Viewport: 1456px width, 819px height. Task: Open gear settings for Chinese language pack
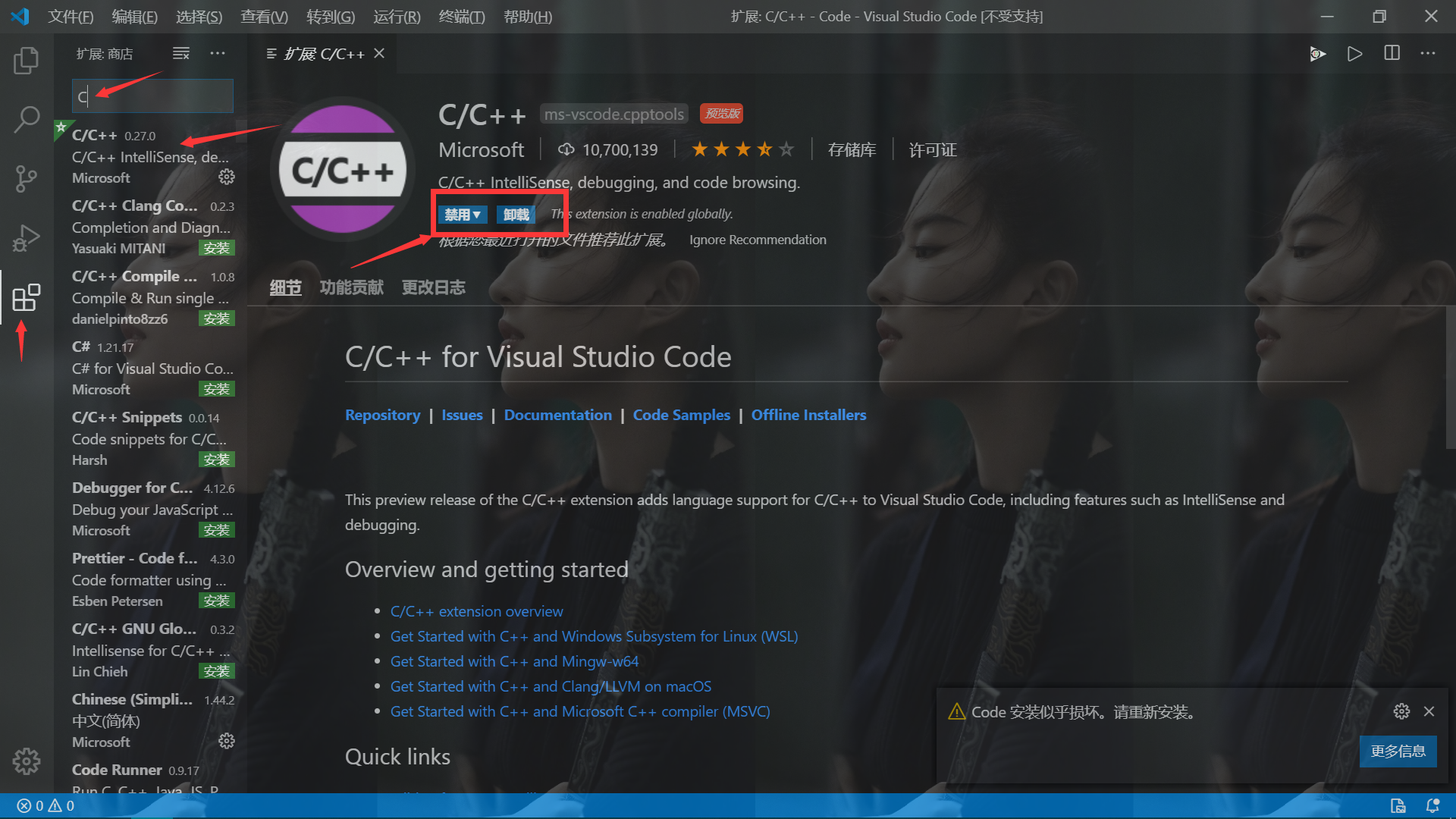226,742
